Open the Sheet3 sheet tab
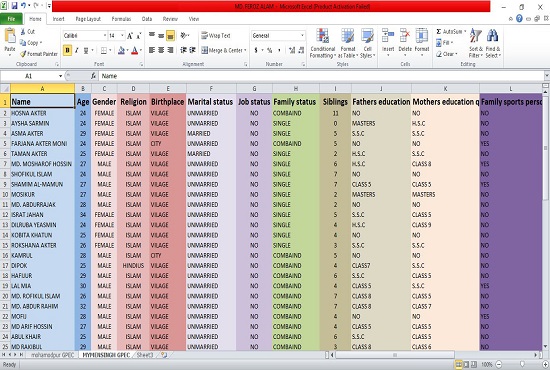The image size is (550, 370). 145,355
